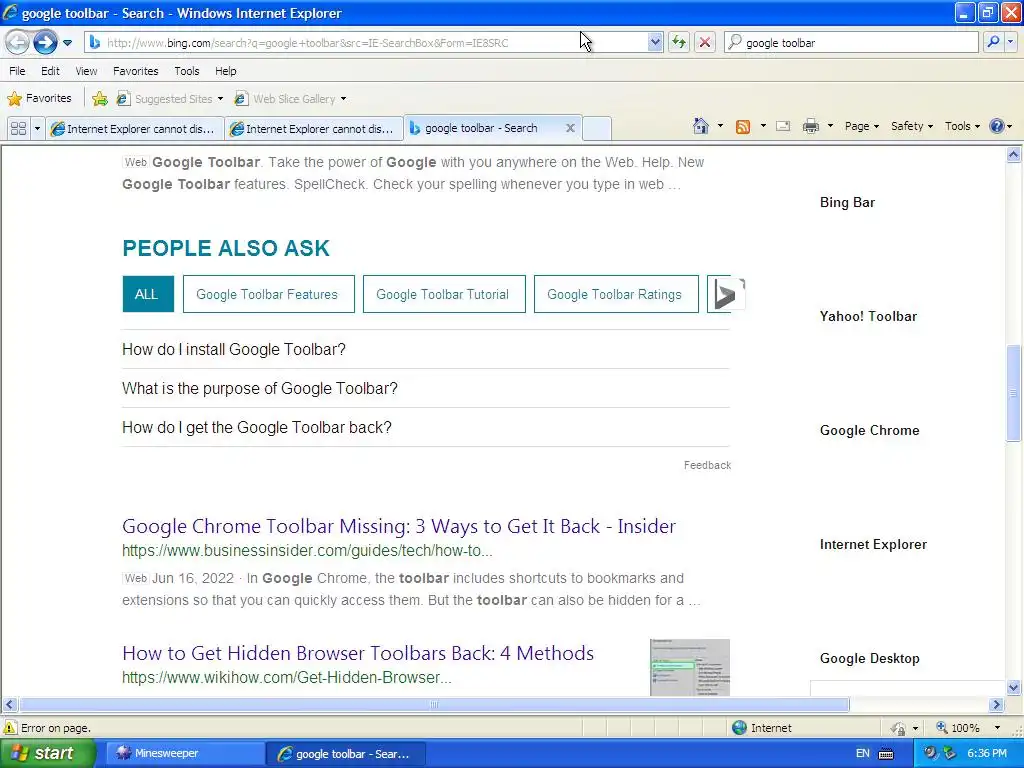Click the Error on page warning icon
Image resolution: width=1024 pixels, height=768 pixels.
(9, 728)
